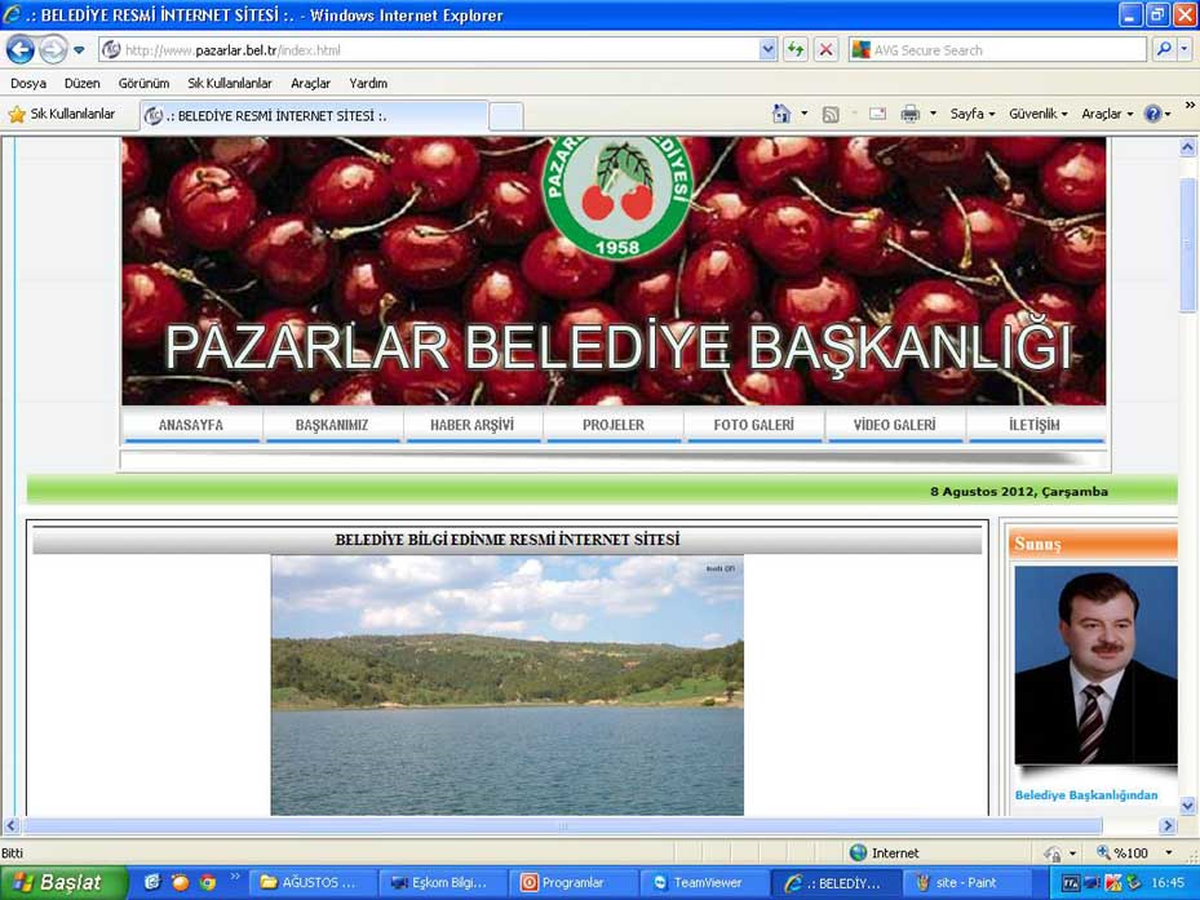Click the 16:45 taskbar clock
Image resolution: width=1200 pixels, height=900 pixels.
pos(1168,883)
